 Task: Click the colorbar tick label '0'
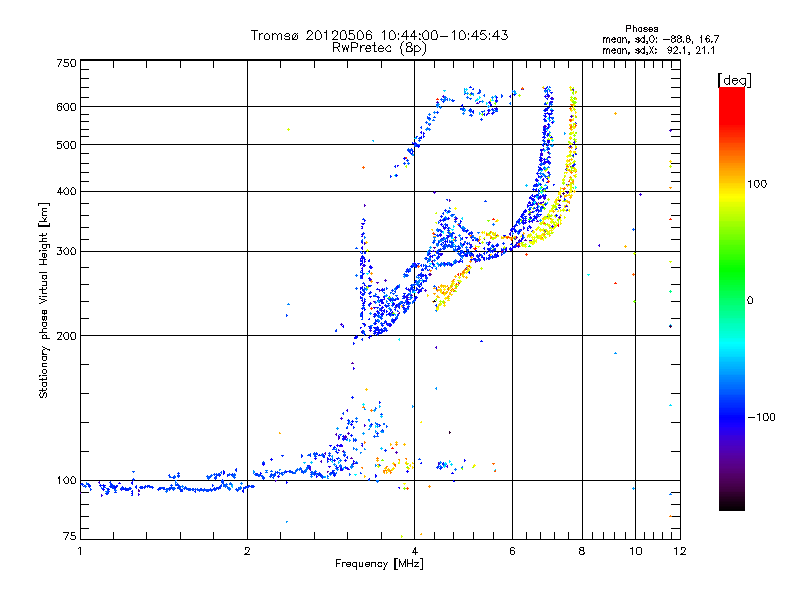(x=750, y=301)
